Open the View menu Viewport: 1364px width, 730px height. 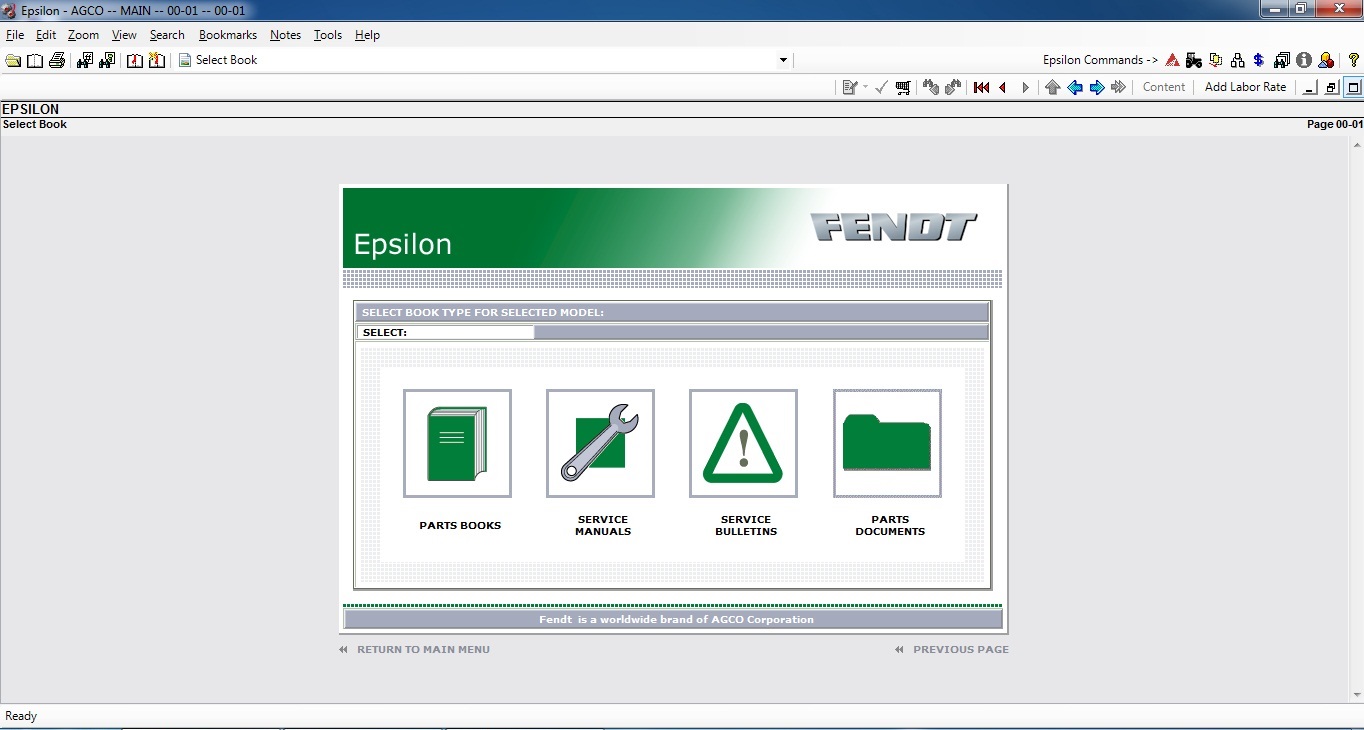(124, 35)
